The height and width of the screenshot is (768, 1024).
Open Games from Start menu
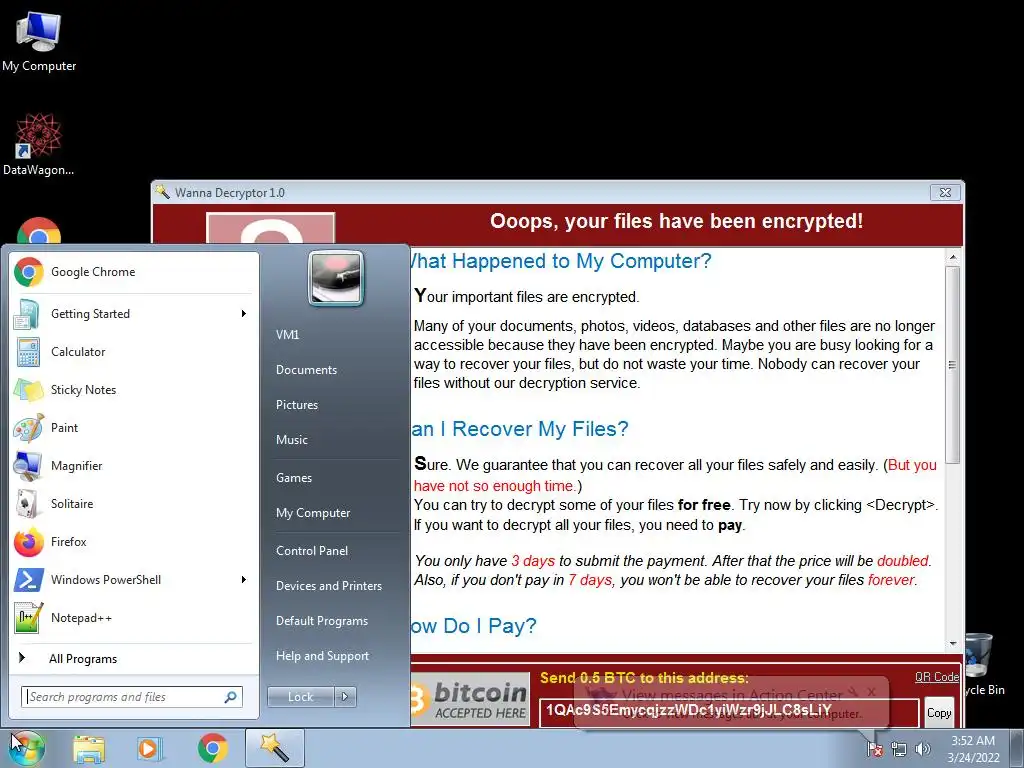pos(294,478)
